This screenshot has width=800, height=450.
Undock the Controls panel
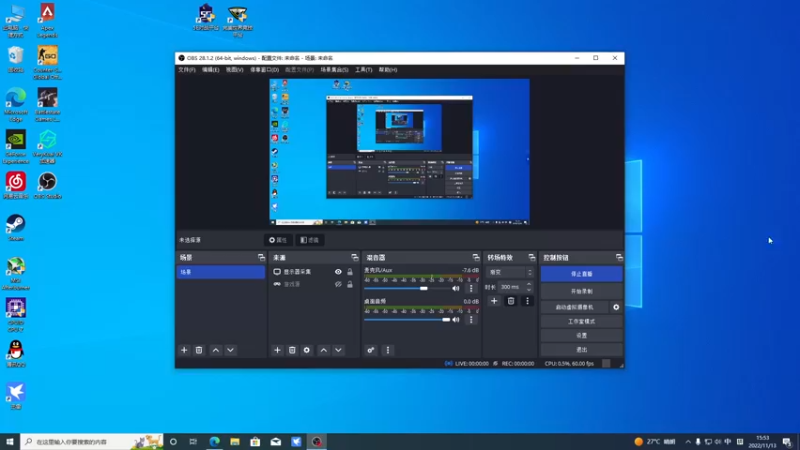pos(619,258)
